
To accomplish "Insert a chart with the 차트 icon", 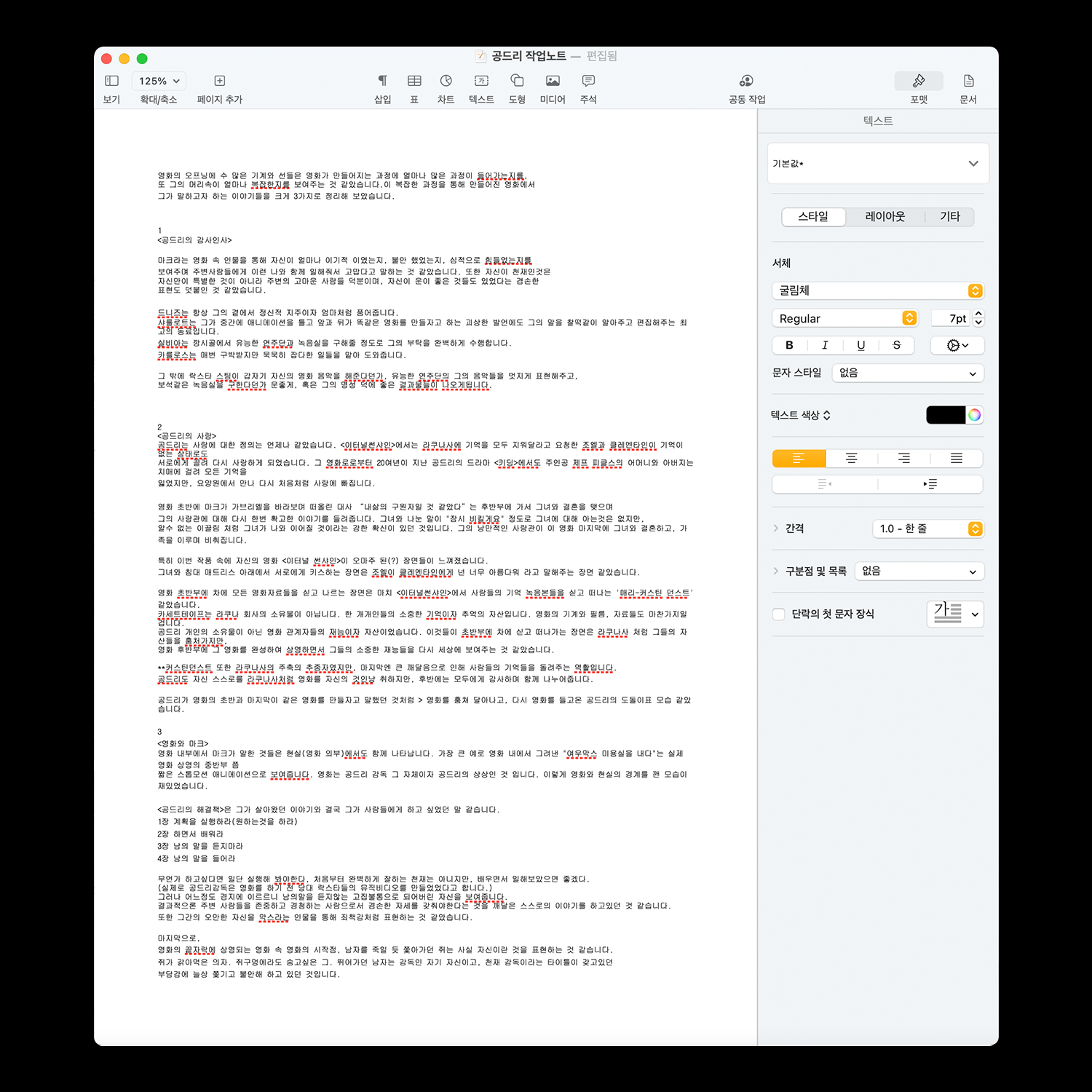I will point(446,81).
